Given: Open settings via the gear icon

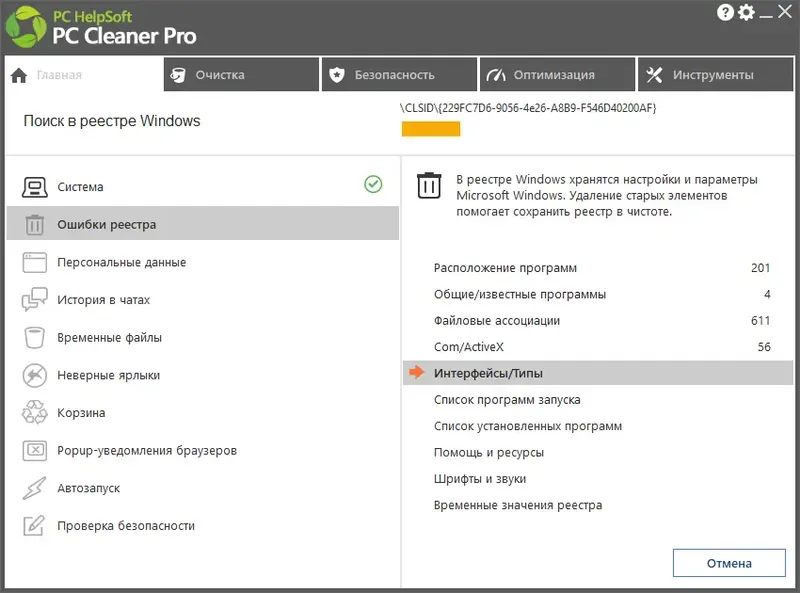Looking at the screenshot, I should pyautogui.click(x=746, y=12).
